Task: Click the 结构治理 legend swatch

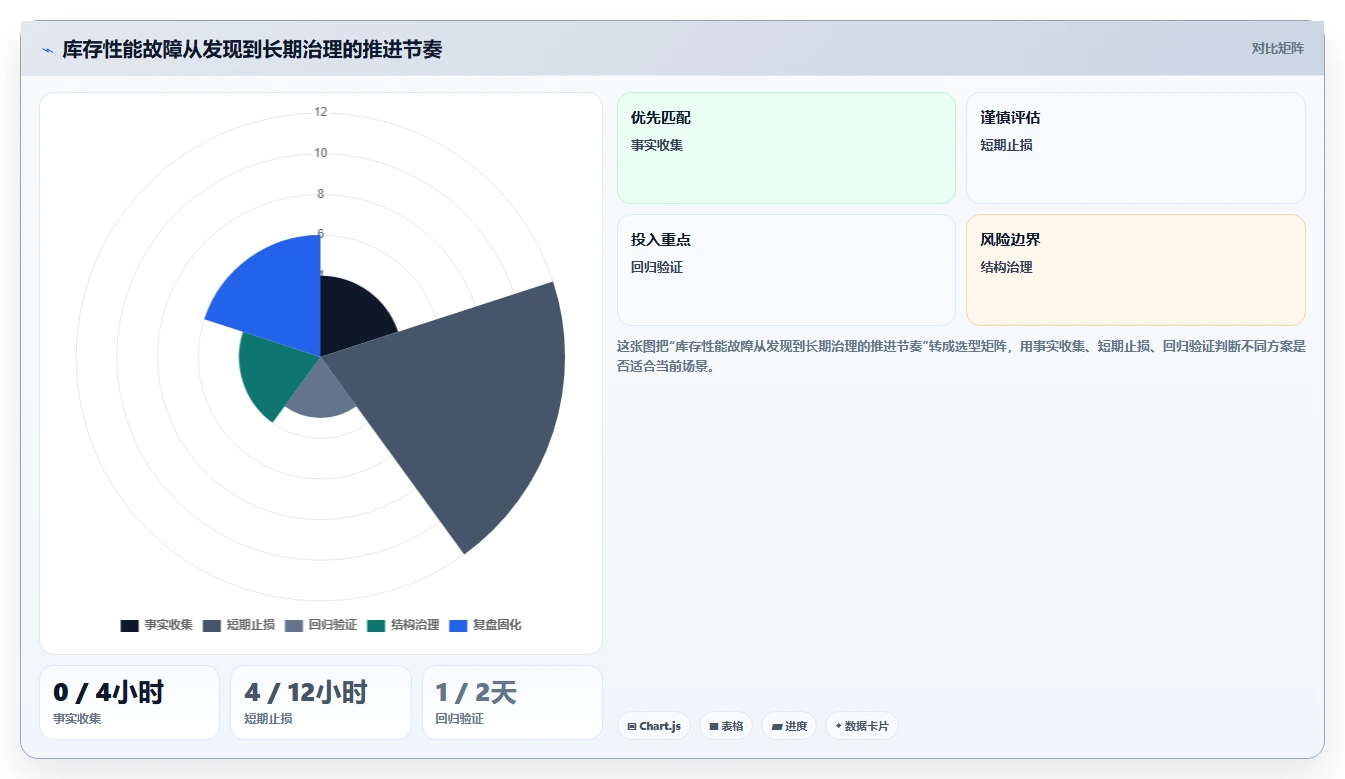Action: [x=376, y=625]
